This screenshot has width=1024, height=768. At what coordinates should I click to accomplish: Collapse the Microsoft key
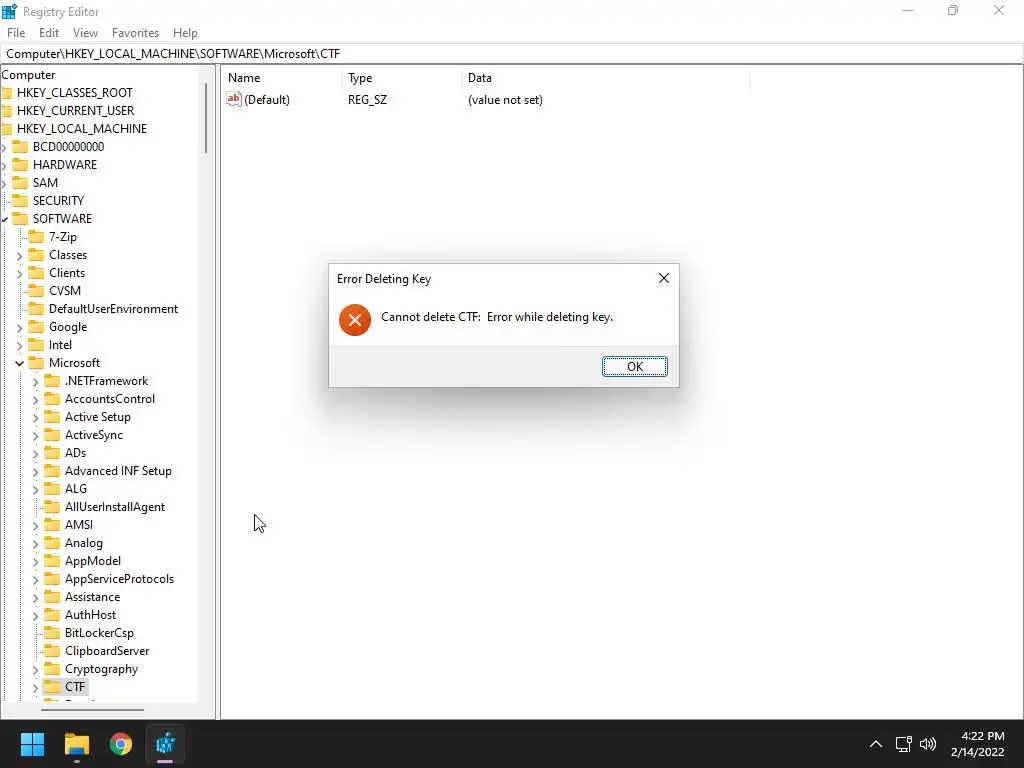click(20, 363)
